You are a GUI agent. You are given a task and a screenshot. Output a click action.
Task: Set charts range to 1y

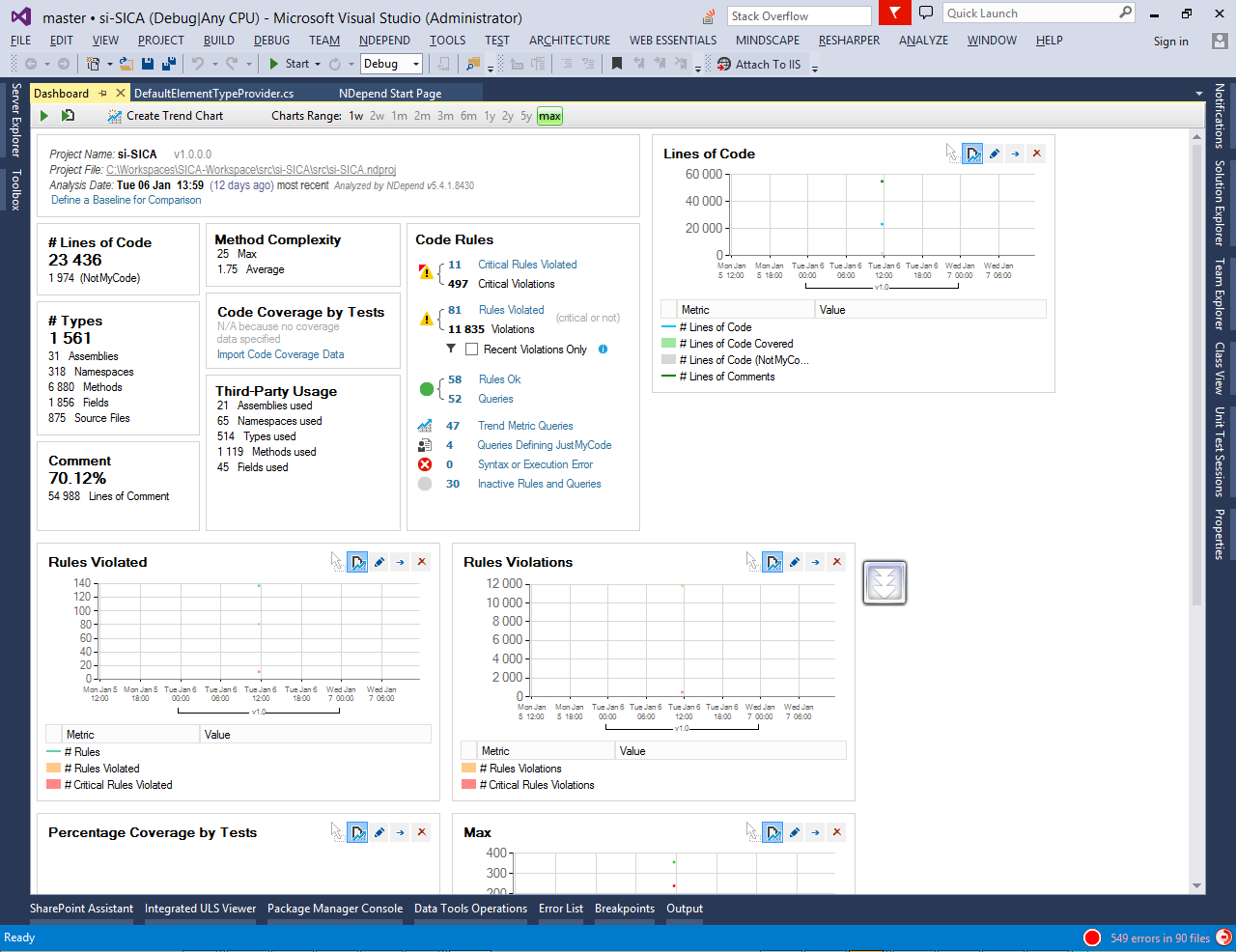tap(490, 116)
